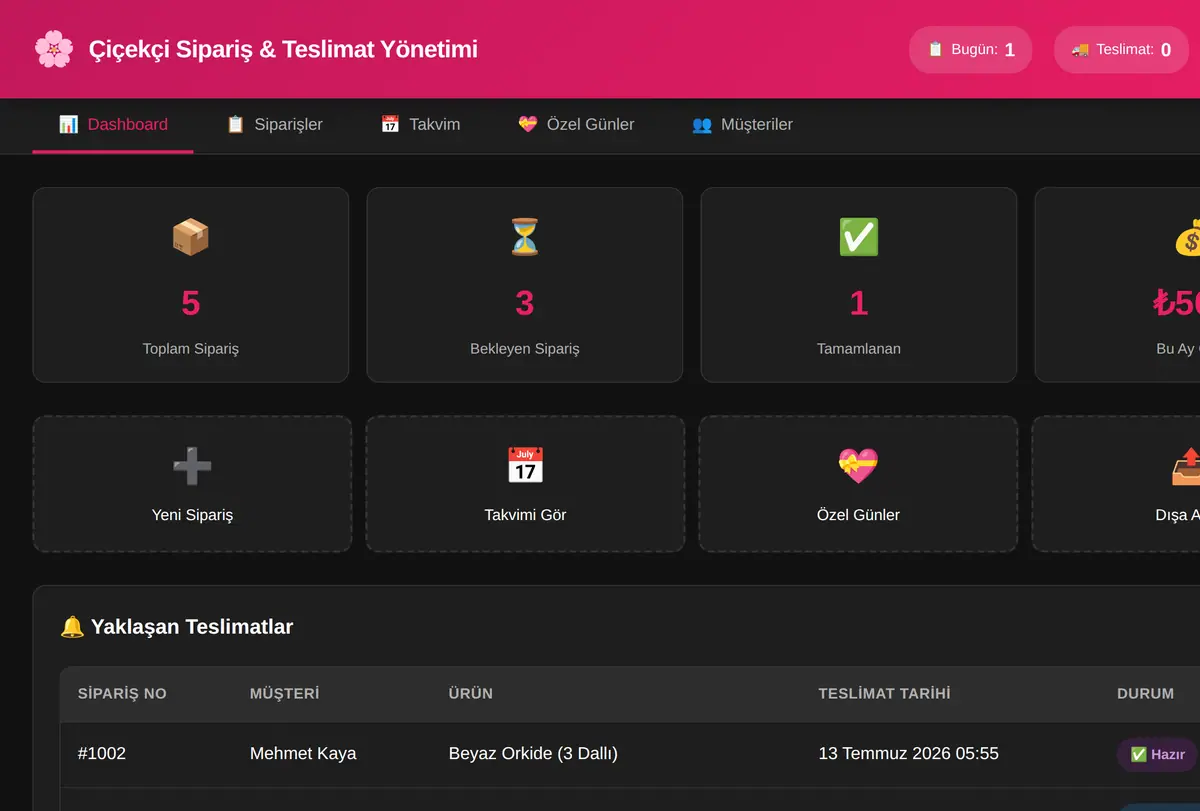Screen dimensions: 1200x811
Task: Click product Beyaz Orkide (3 Dallı)
Action: click(533, 753)
